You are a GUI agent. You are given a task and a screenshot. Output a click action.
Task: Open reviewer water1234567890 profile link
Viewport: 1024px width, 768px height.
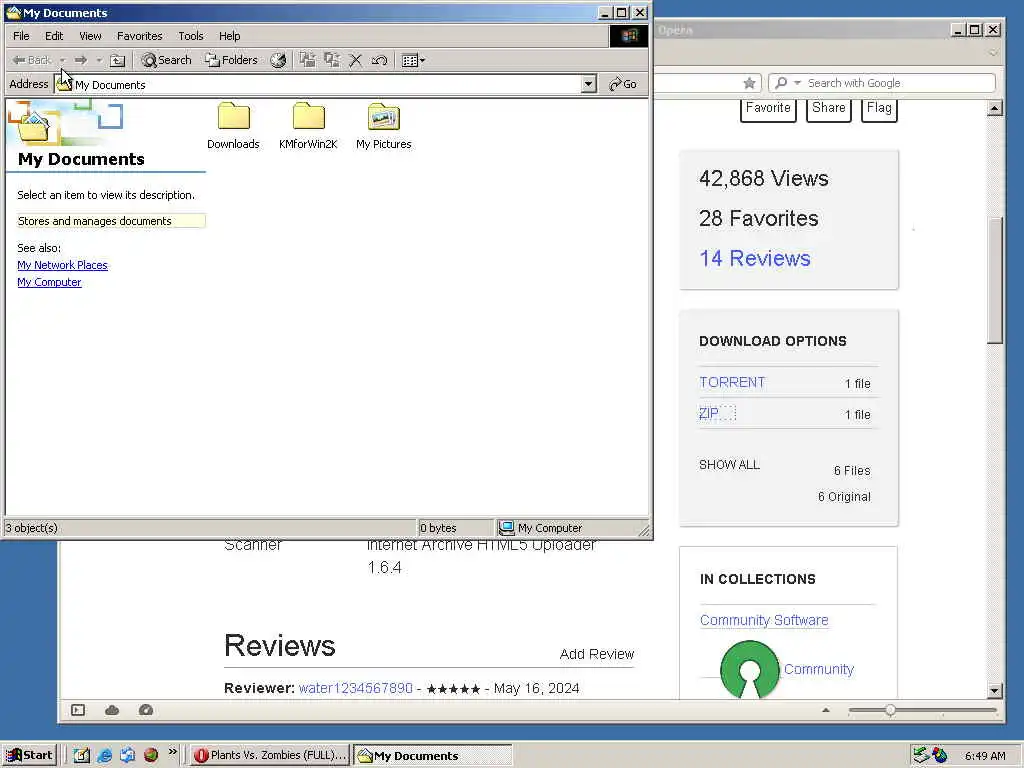pos(355,688)
